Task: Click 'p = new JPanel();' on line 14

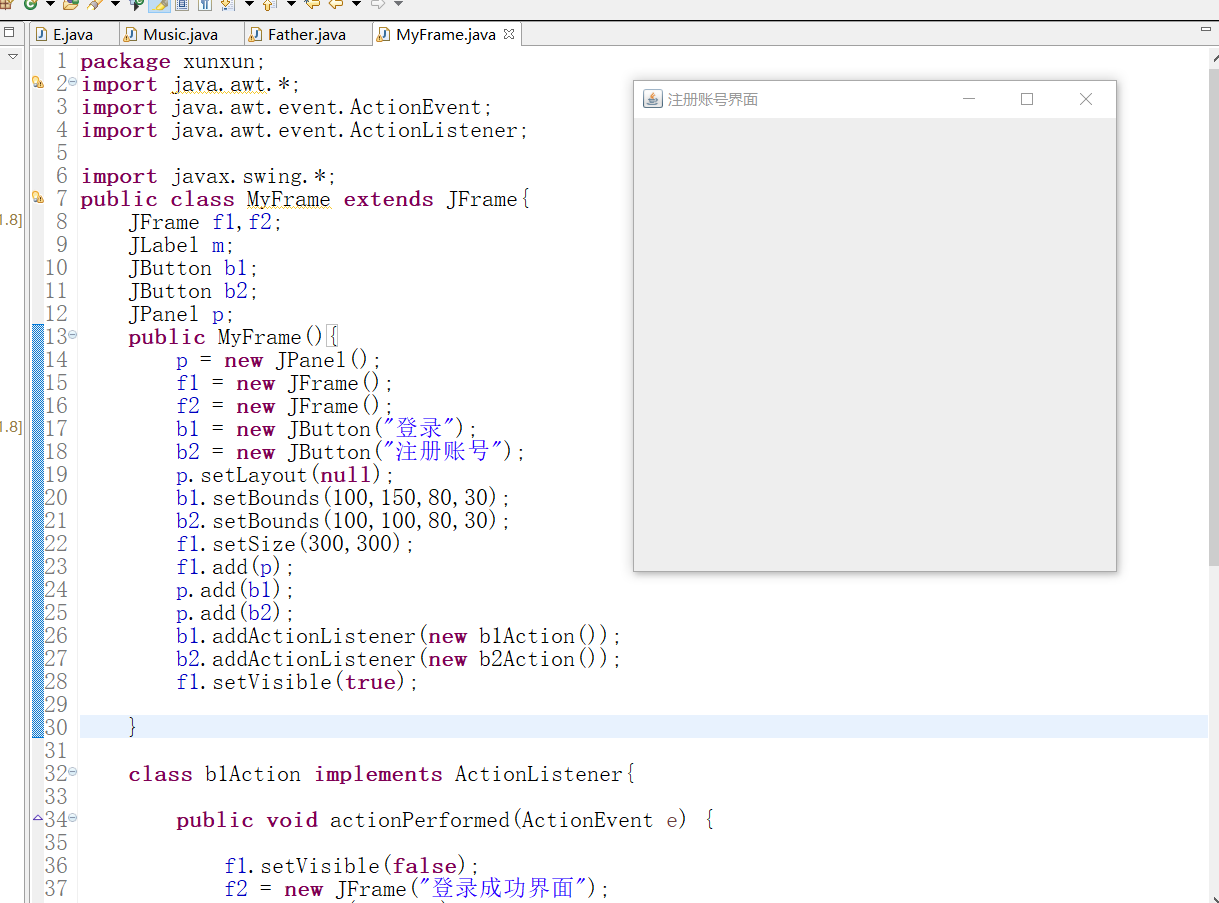Action: 279,360
